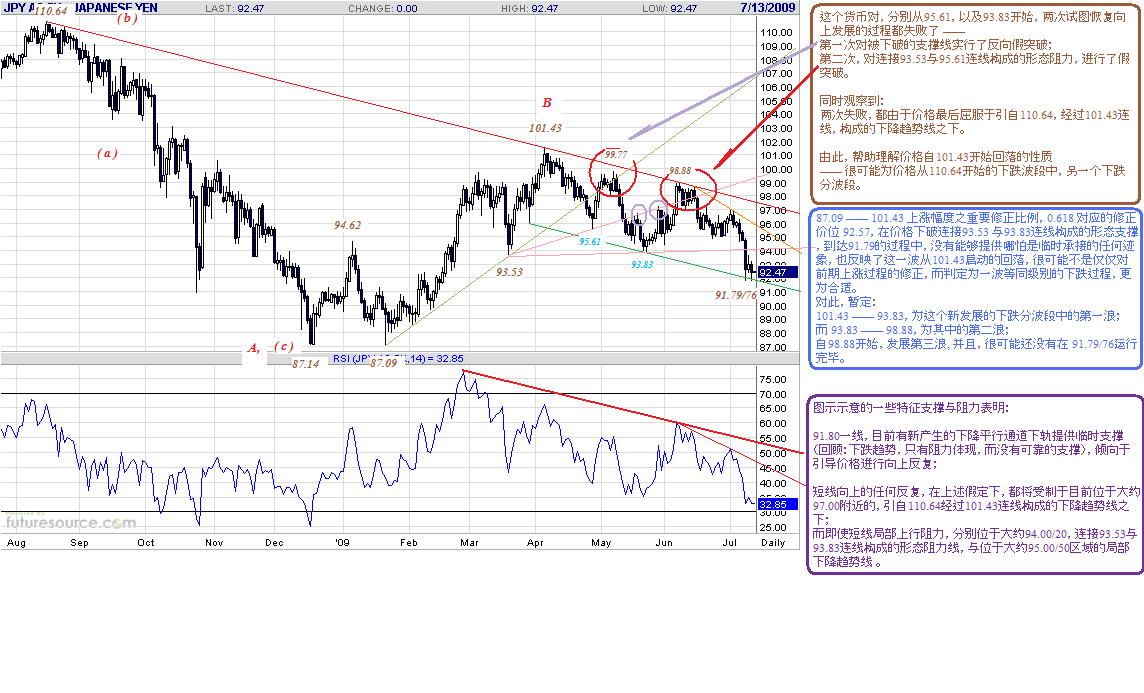The width and height of the screenshot is (1144, 693).
Task: Click 107.00 on the price axis
Action: [x=776, y=74]
